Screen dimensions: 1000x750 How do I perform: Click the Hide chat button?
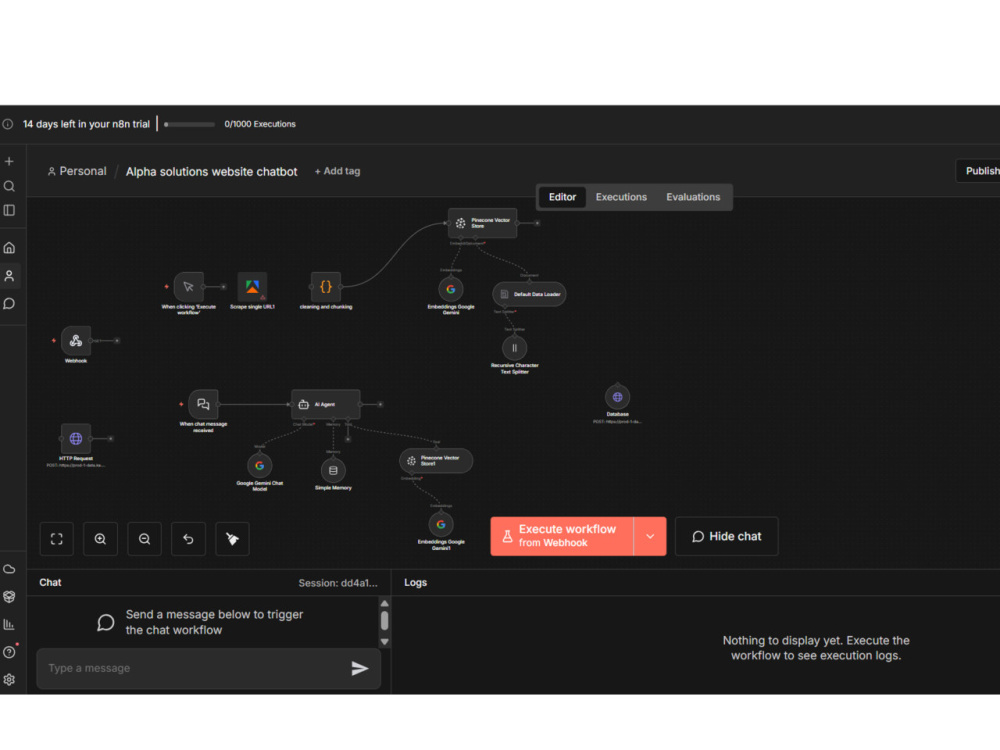[x=726, y=536]
